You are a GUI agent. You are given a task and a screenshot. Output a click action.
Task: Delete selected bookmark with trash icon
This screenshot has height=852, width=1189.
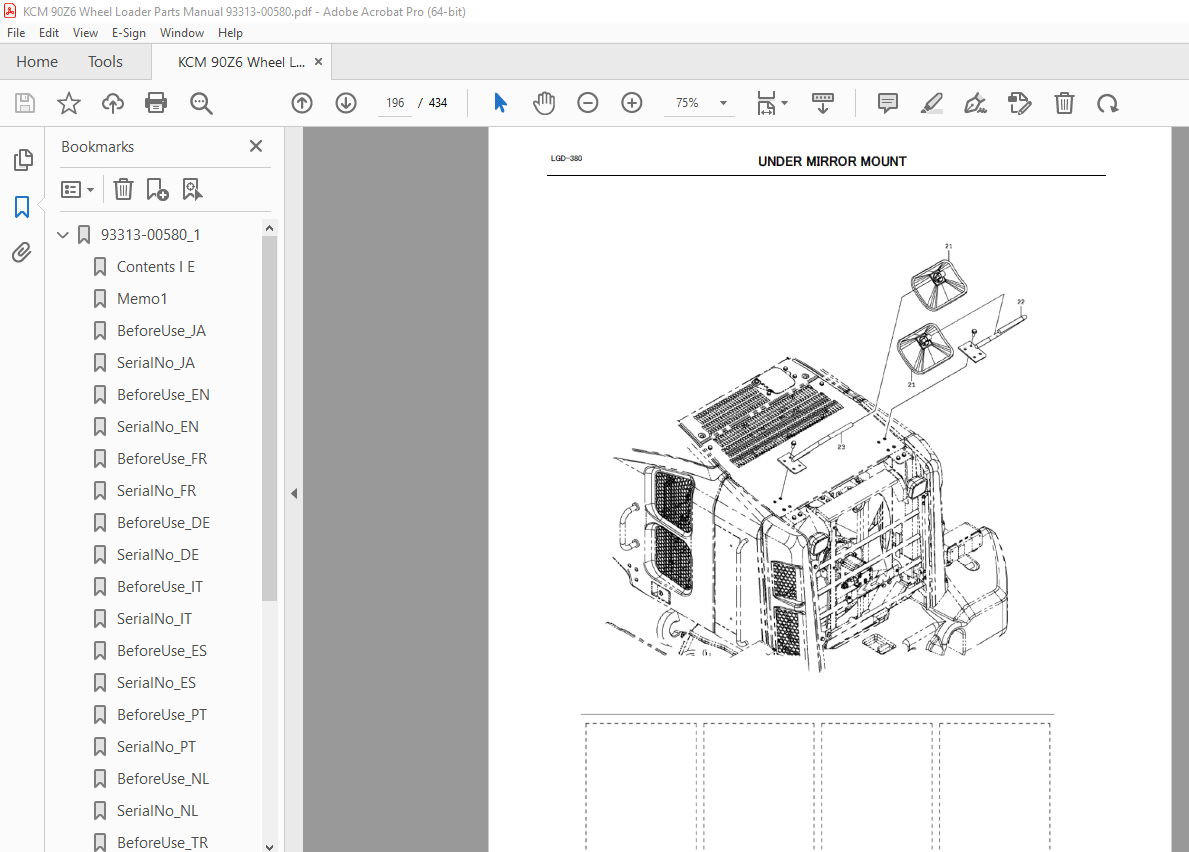(124, 190)
